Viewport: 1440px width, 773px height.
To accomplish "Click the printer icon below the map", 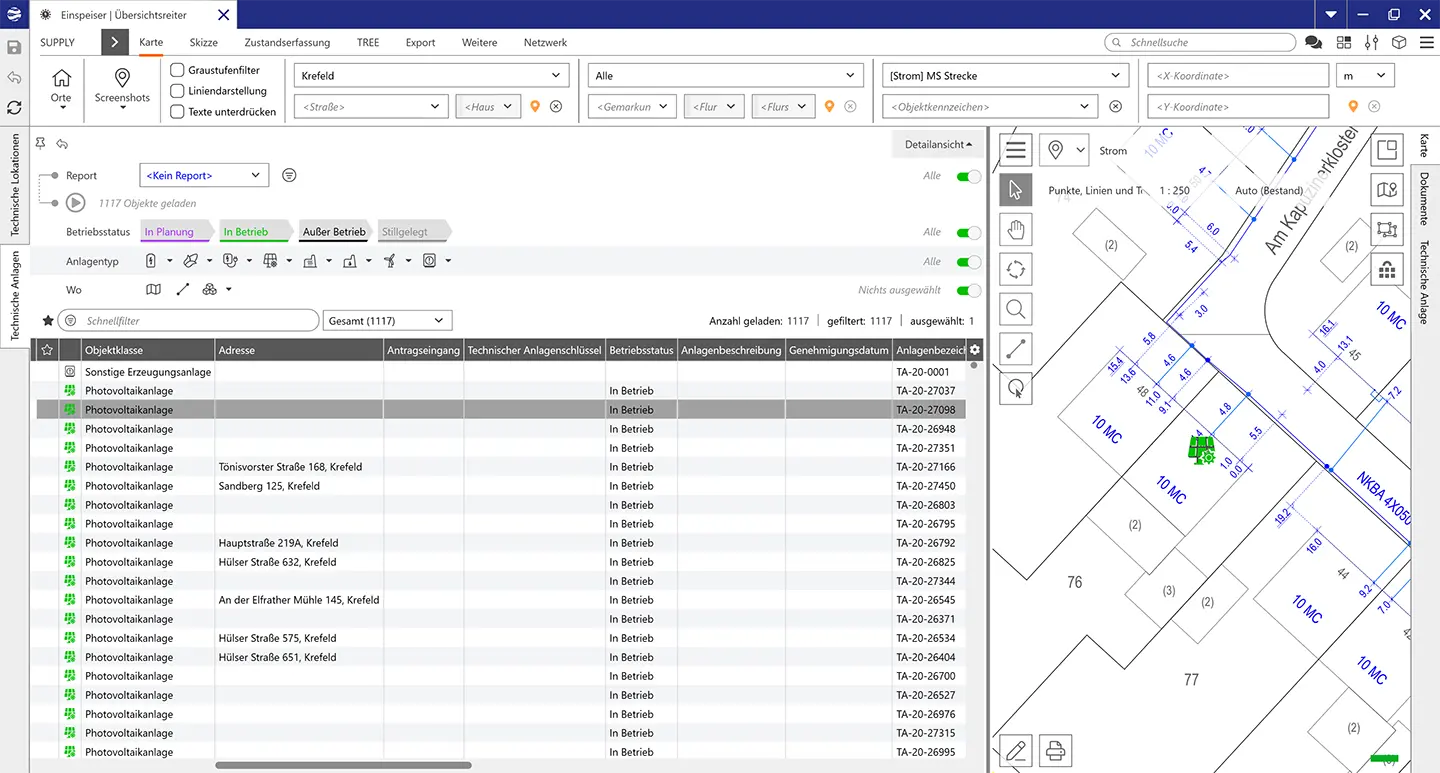I will point(1054,749).
